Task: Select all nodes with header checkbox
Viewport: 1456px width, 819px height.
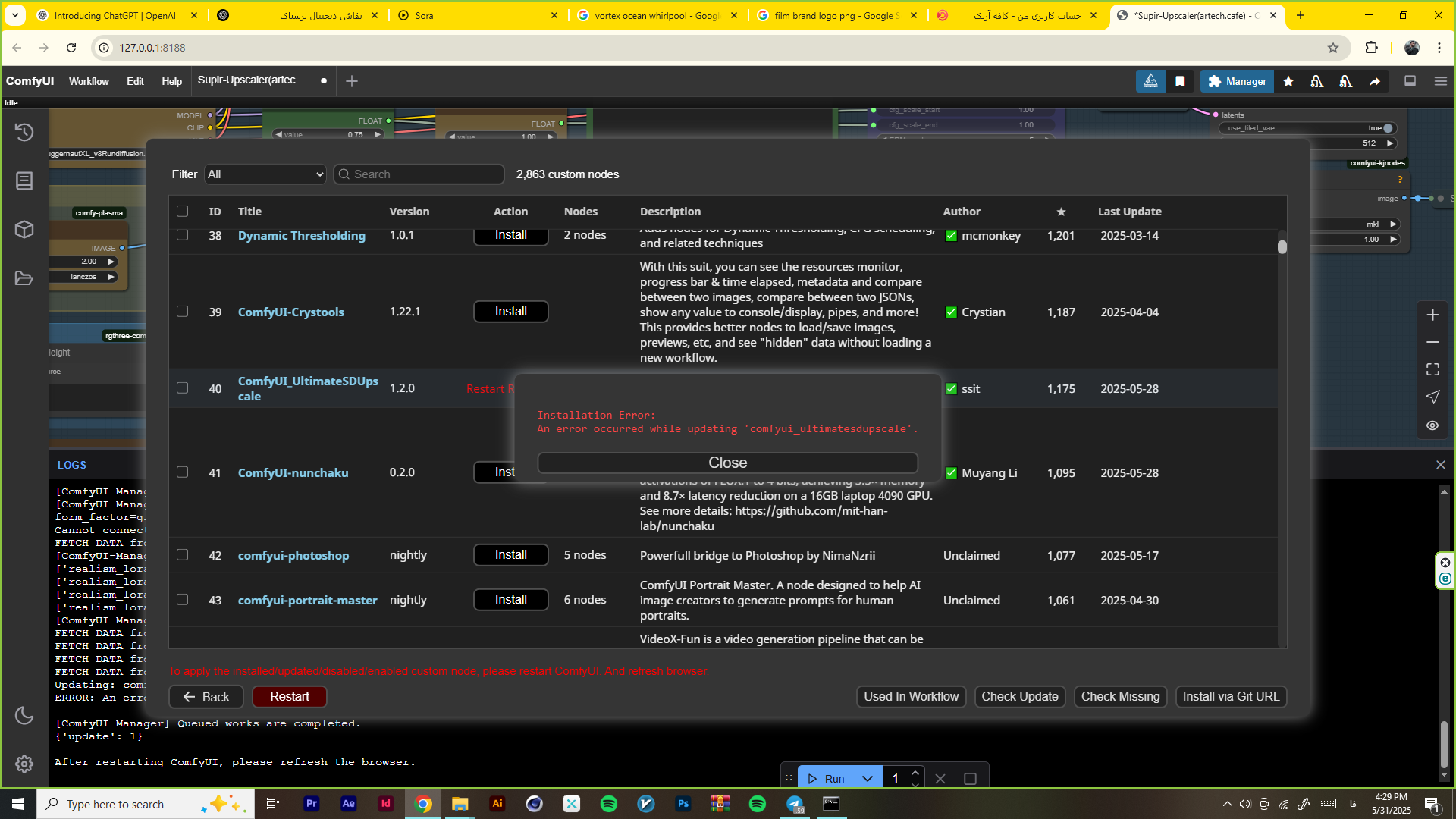Action: 182,212
